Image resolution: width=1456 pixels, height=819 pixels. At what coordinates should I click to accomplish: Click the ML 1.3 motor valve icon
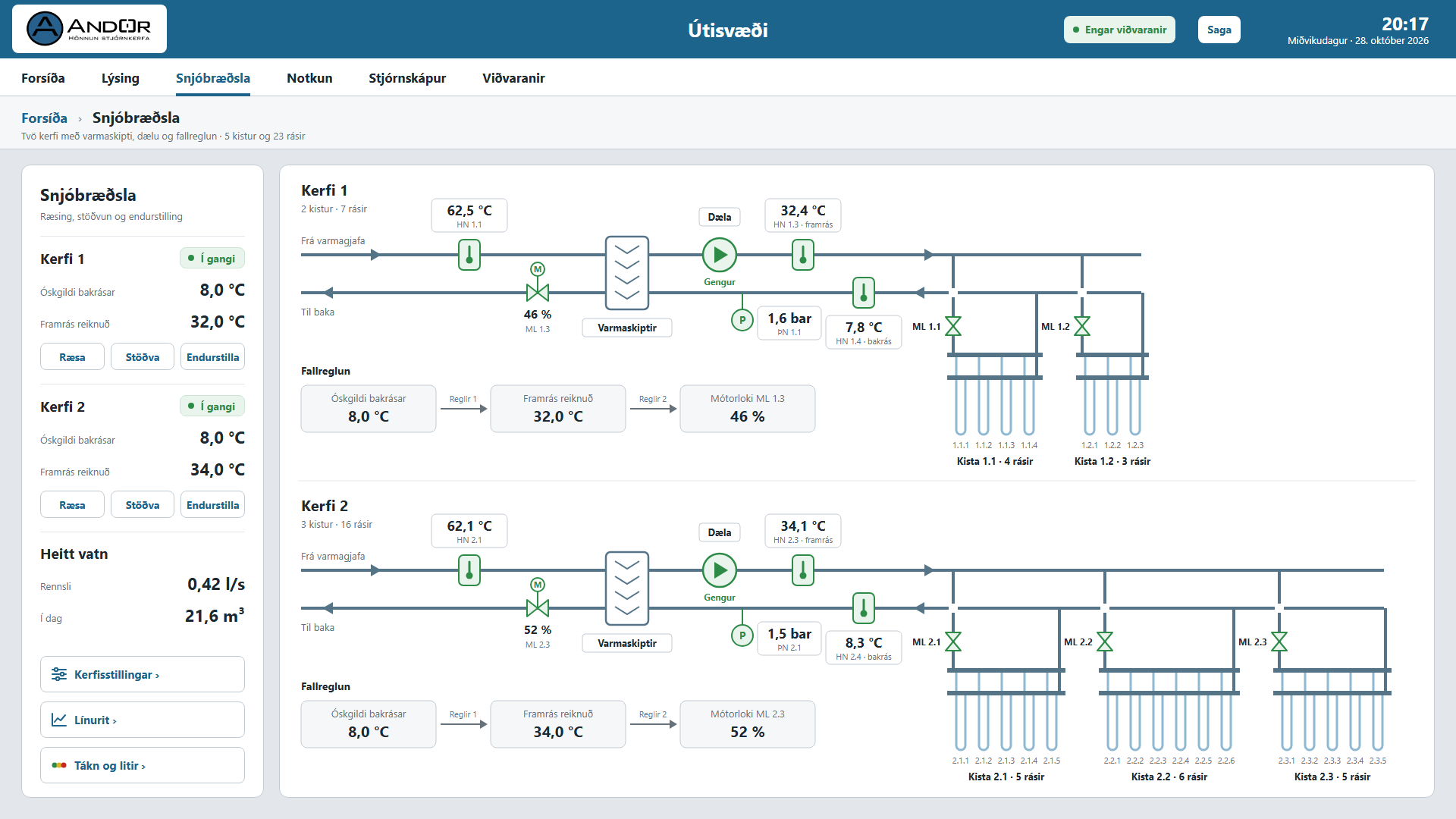(x=538, y=284)
